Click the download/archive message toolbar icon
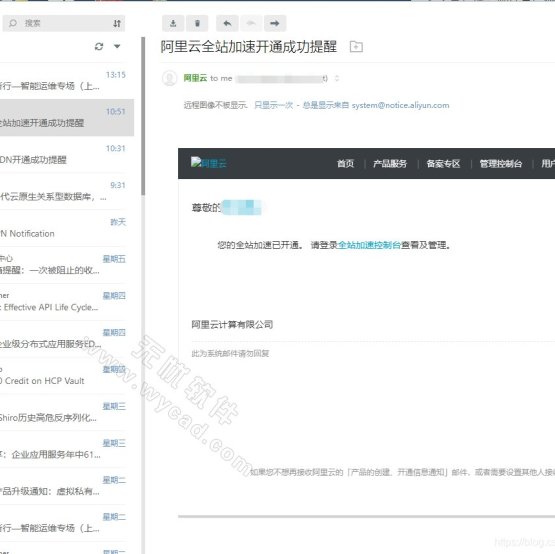The height and width of the screenshot is (554, 555). coord(173,23)
